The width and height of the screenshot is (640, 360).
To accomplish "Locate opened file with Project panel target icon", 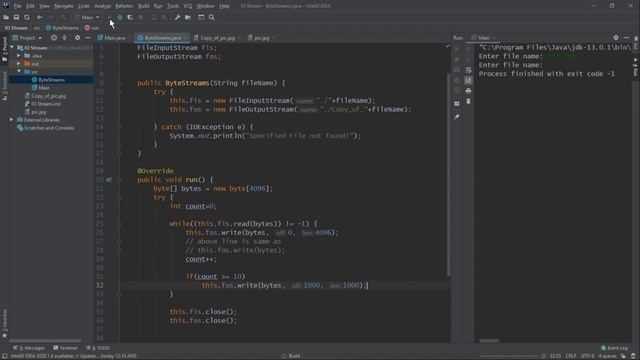I will pyautogui.click(x=54, y=38).
